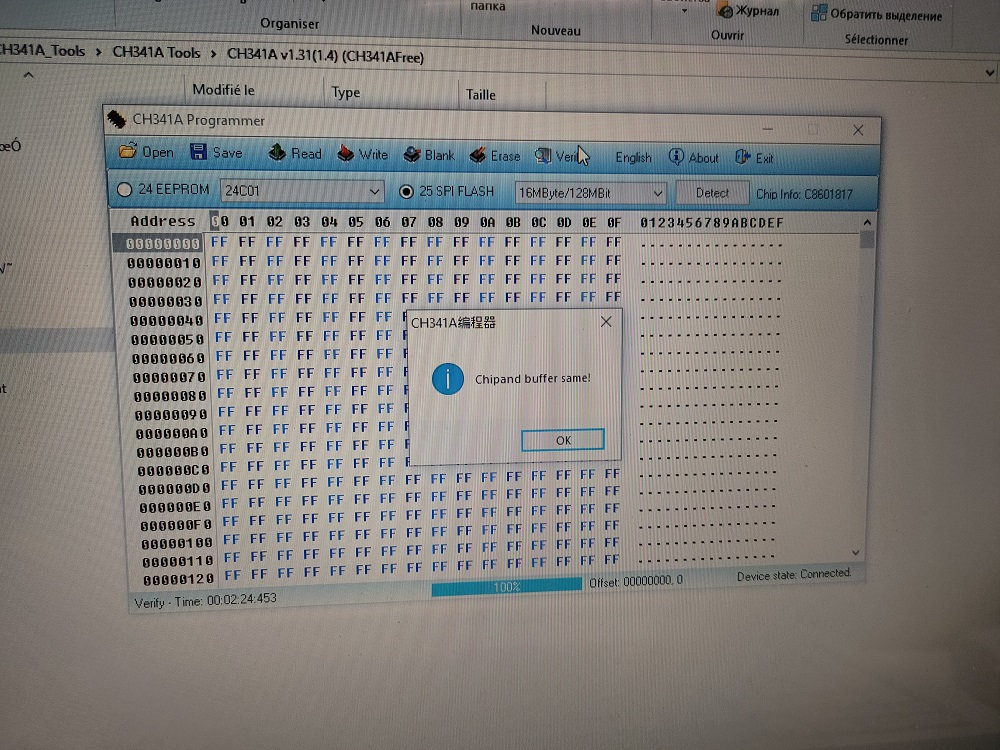This screenshot has height=750, width=1000.
Task: Click the Write chip icon
Action: click(345, 154)
